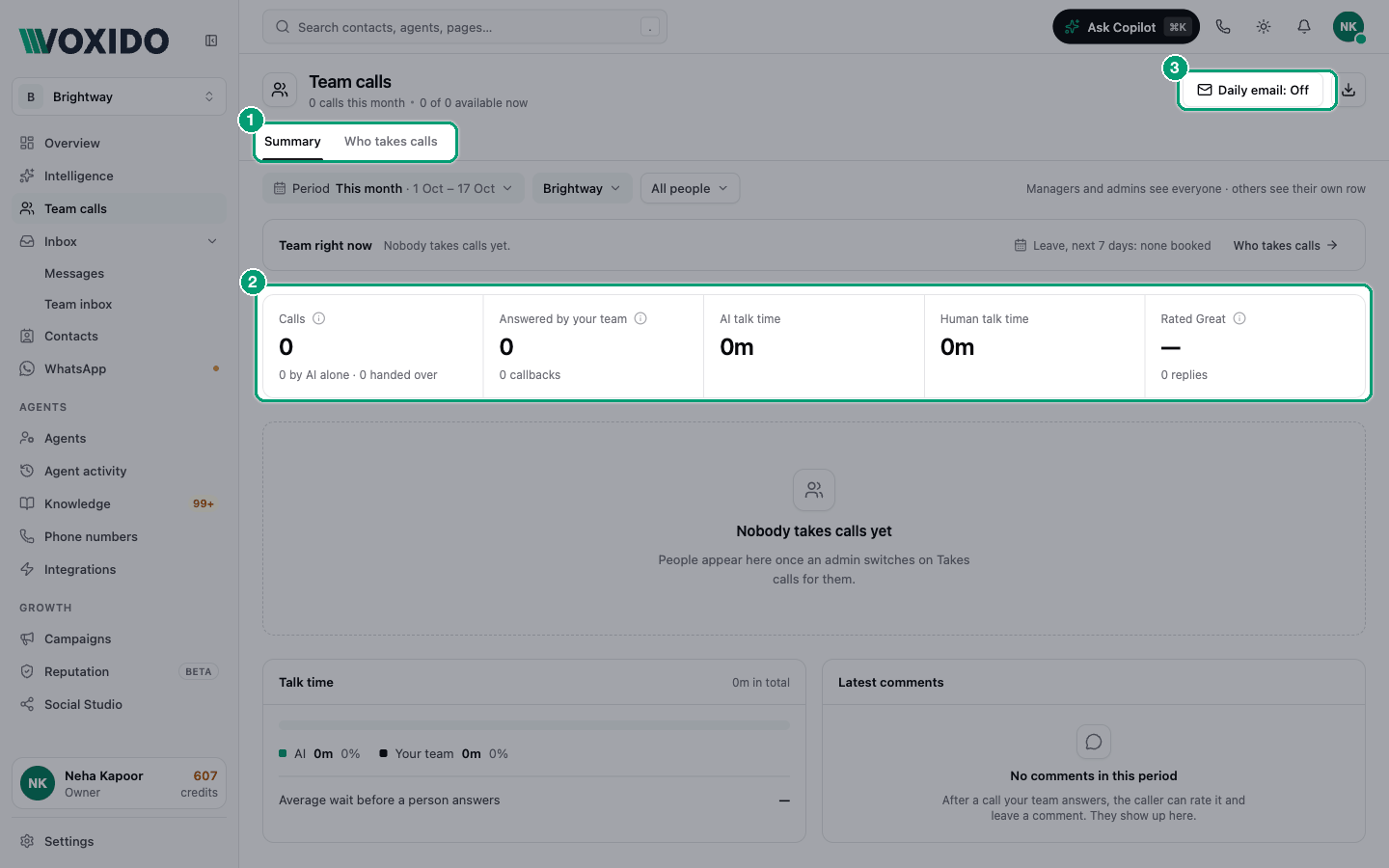This screenshot has height=868, width=1389.
Task: Launch Ask Copilot
Action: pyautogui.click(x=1126, y=27)
